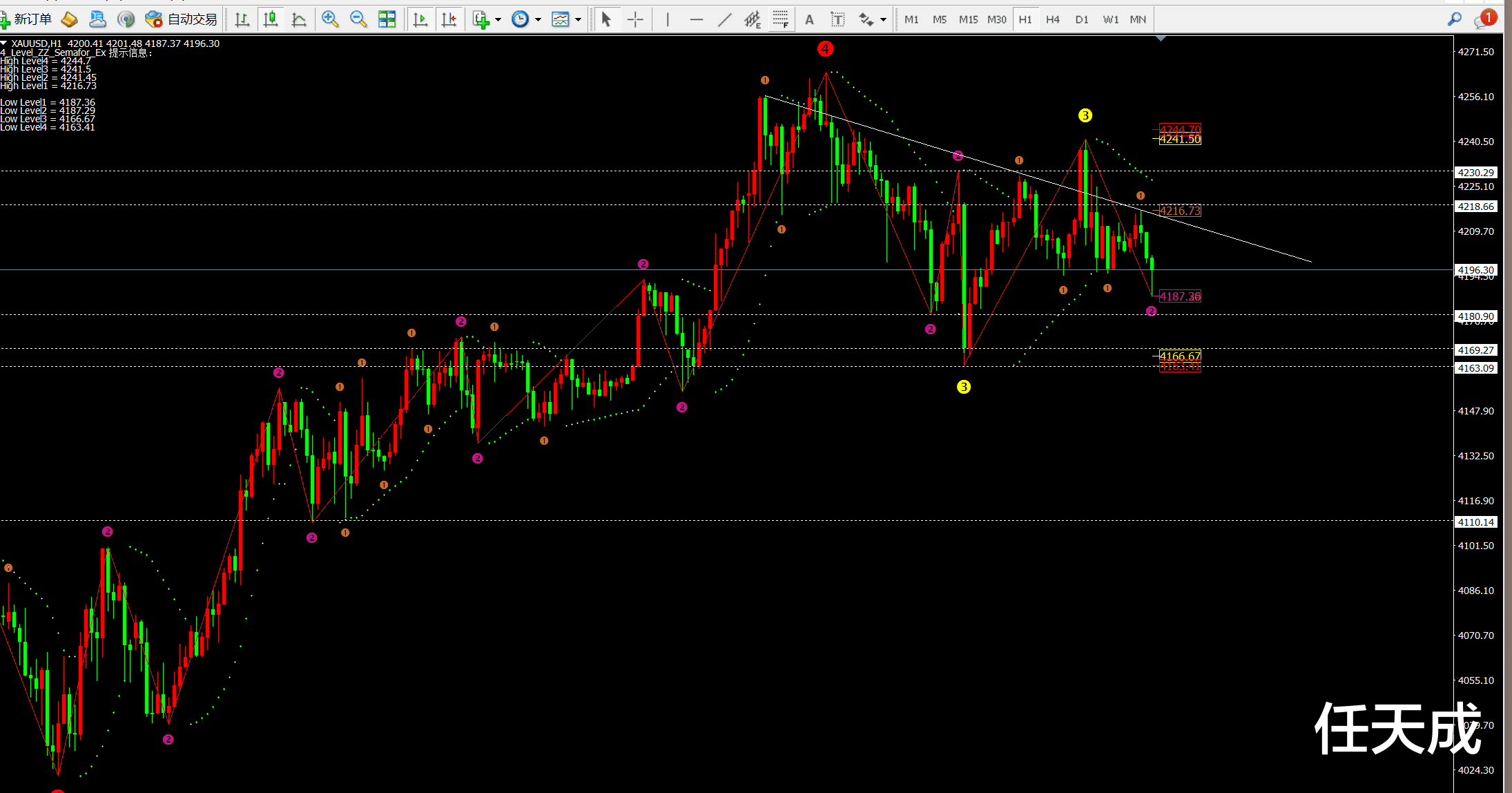Screen dimensions: 1512x793
Task: Click the zoom in magnifier icon
Action: pyautogui.click(x=330, y=19)
